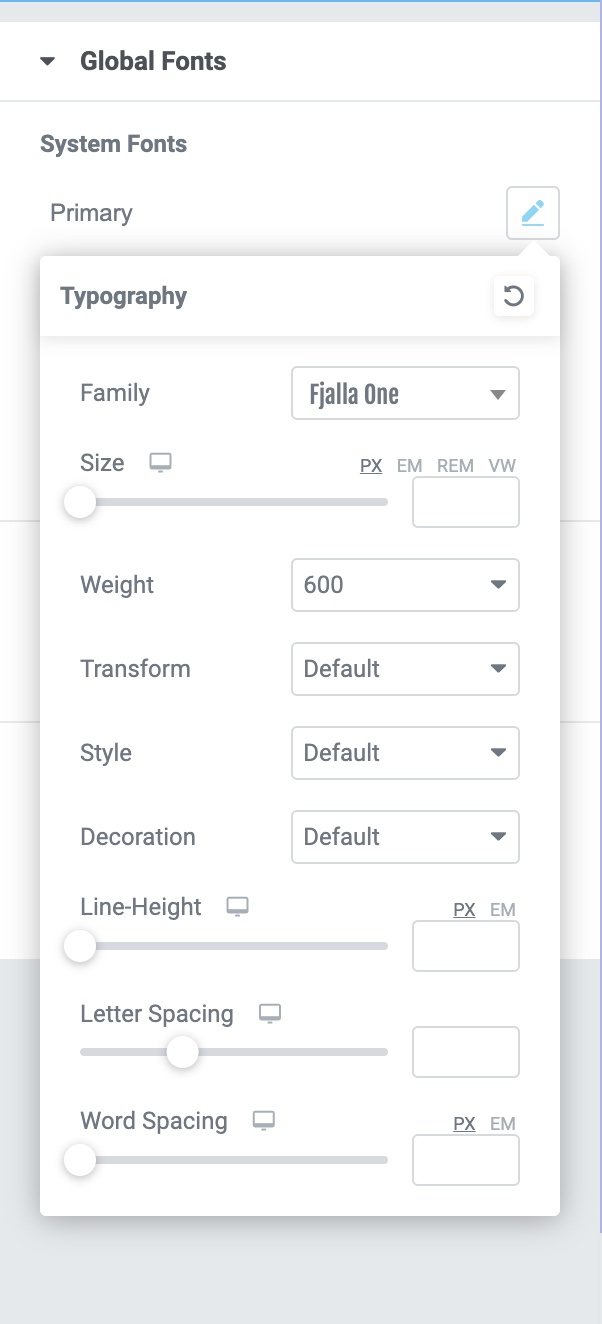
Task: Open the Decoration dropdown
Action: [x=405, y=837]
